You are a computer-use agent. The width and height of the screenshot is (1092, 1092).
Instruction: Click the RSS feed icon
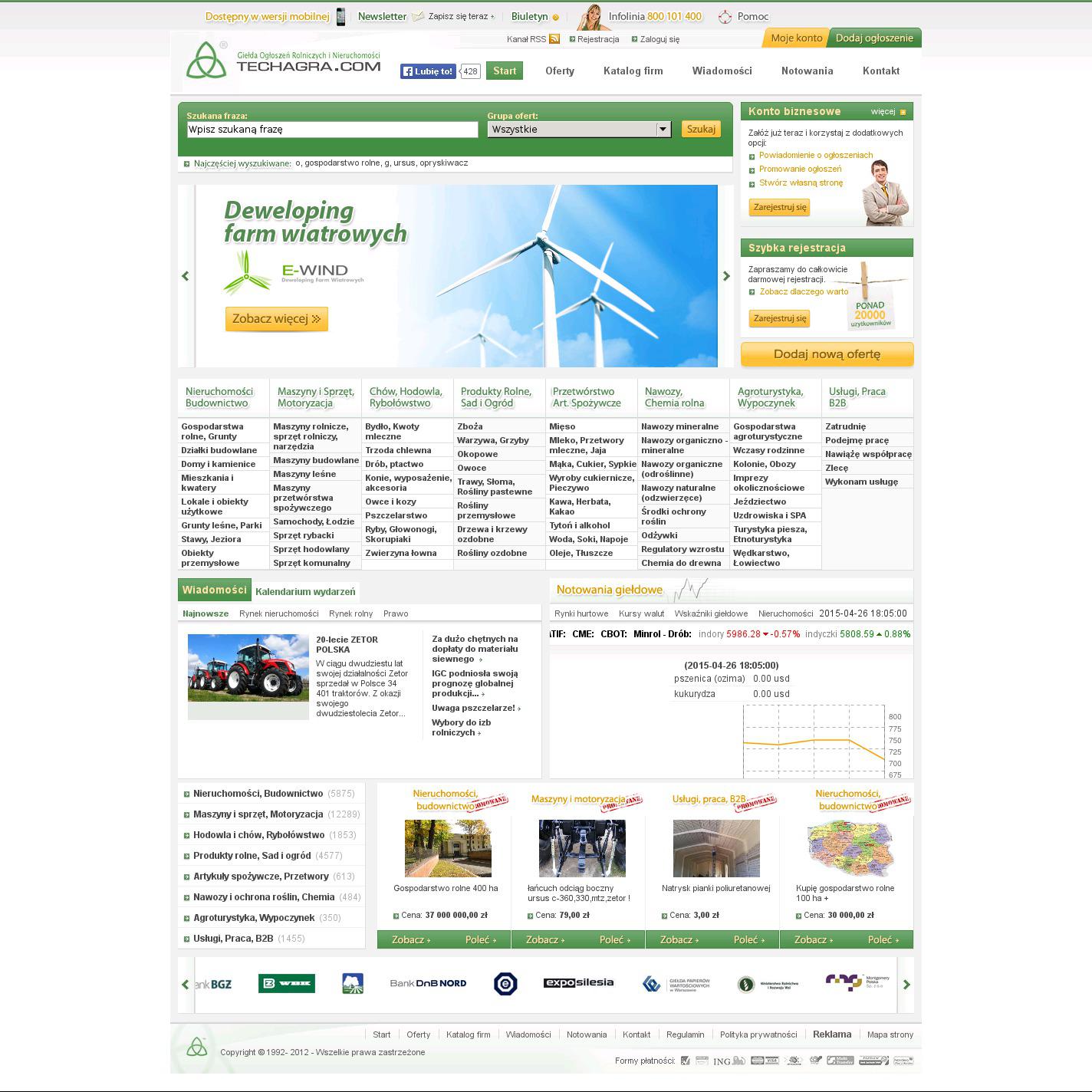tap(554, 39)
